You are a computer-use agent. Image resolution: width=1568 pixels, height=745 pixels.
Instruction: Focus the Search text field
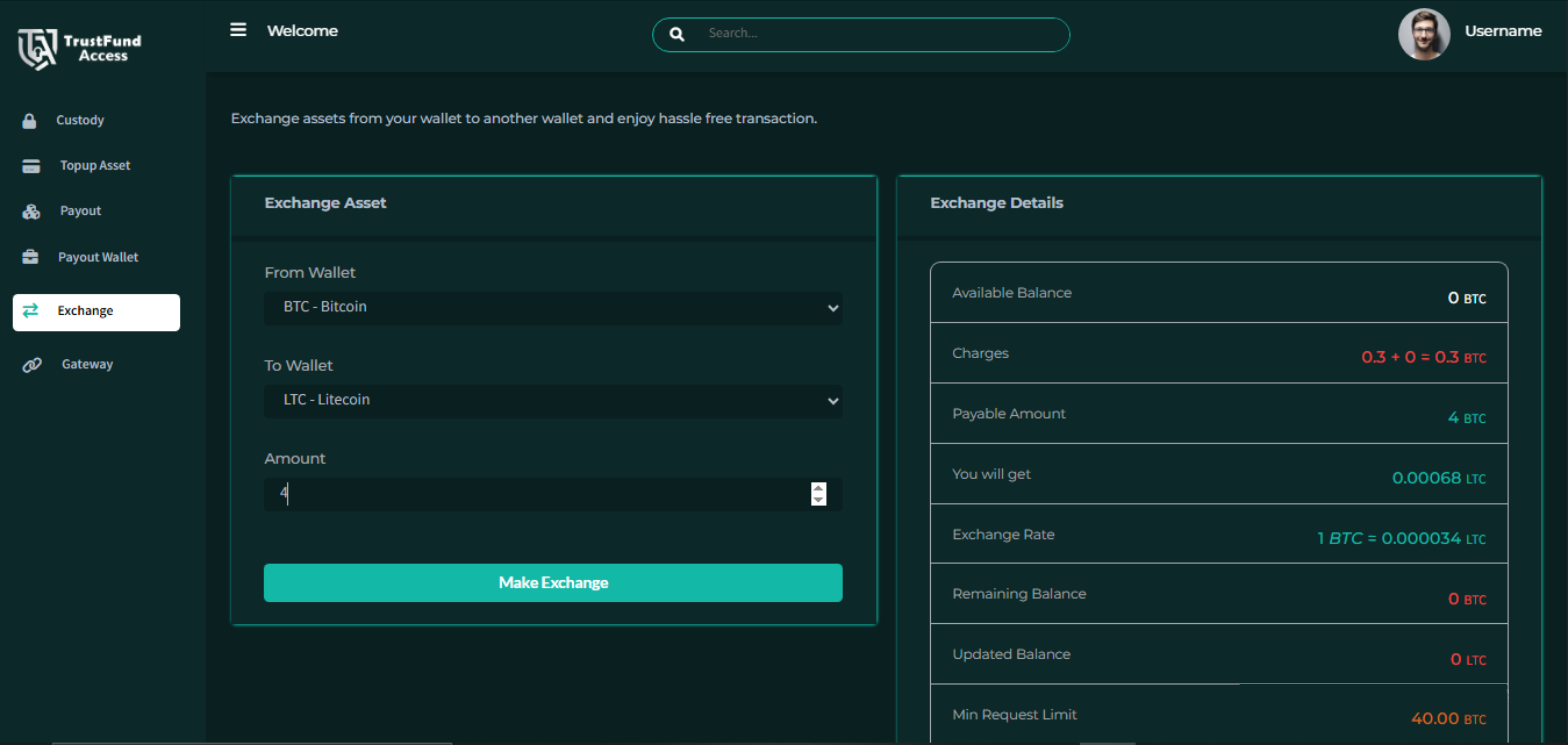coord(876,33)
